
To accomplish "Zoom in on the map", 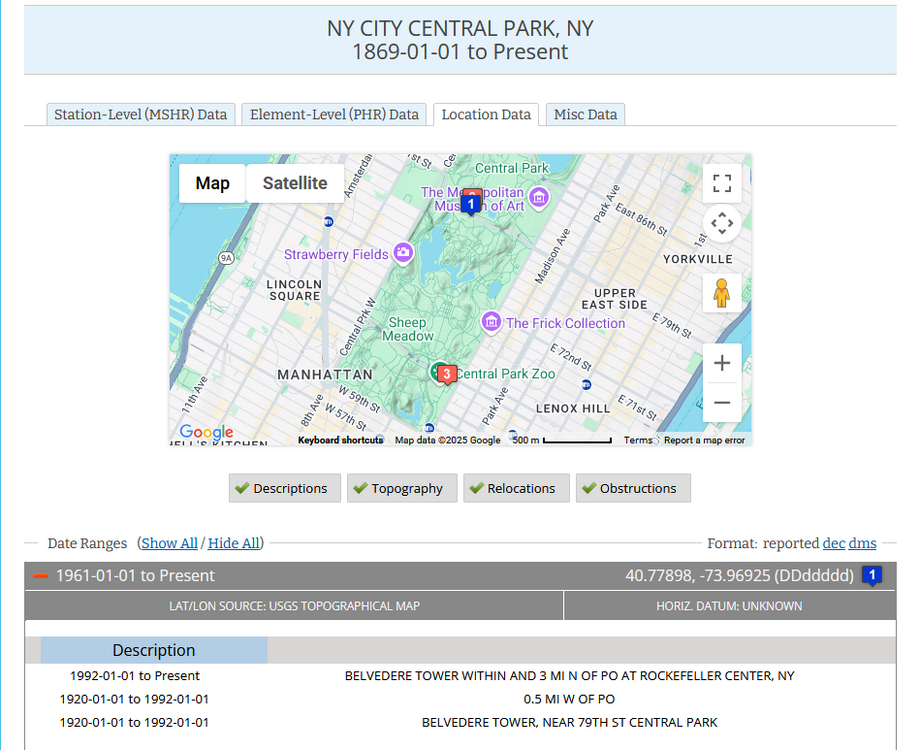I will [x=722, y=363].
